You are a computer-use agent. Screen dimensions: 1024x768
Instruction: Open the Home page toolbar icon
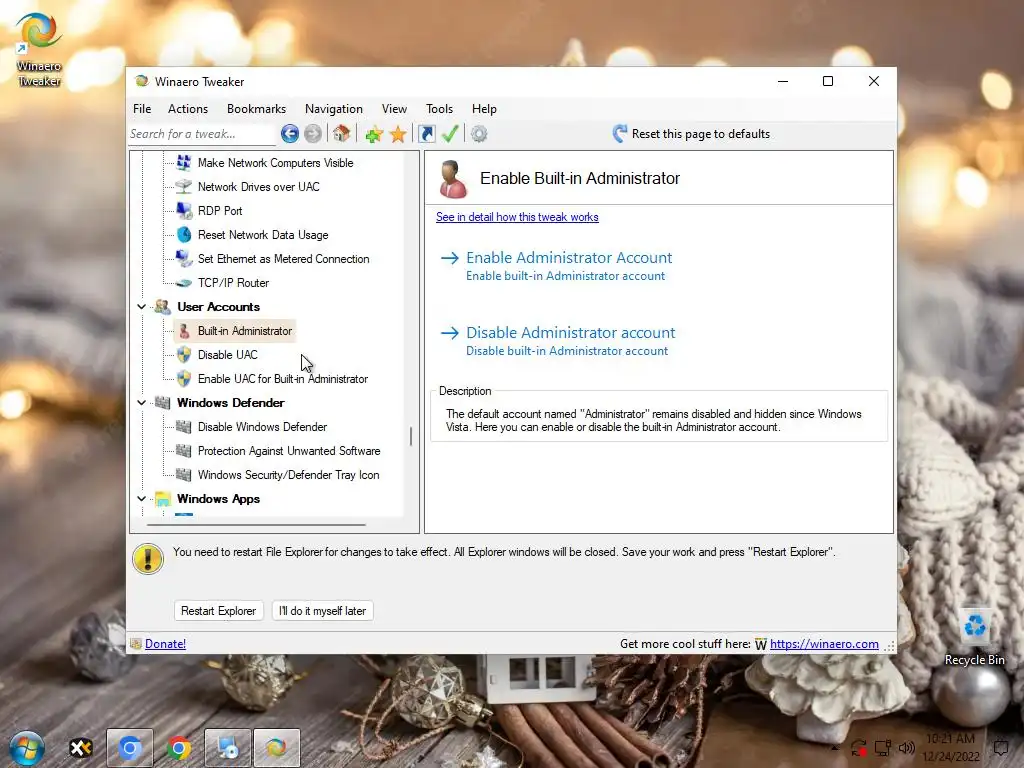pyautogui.click(x=341, y=134)
